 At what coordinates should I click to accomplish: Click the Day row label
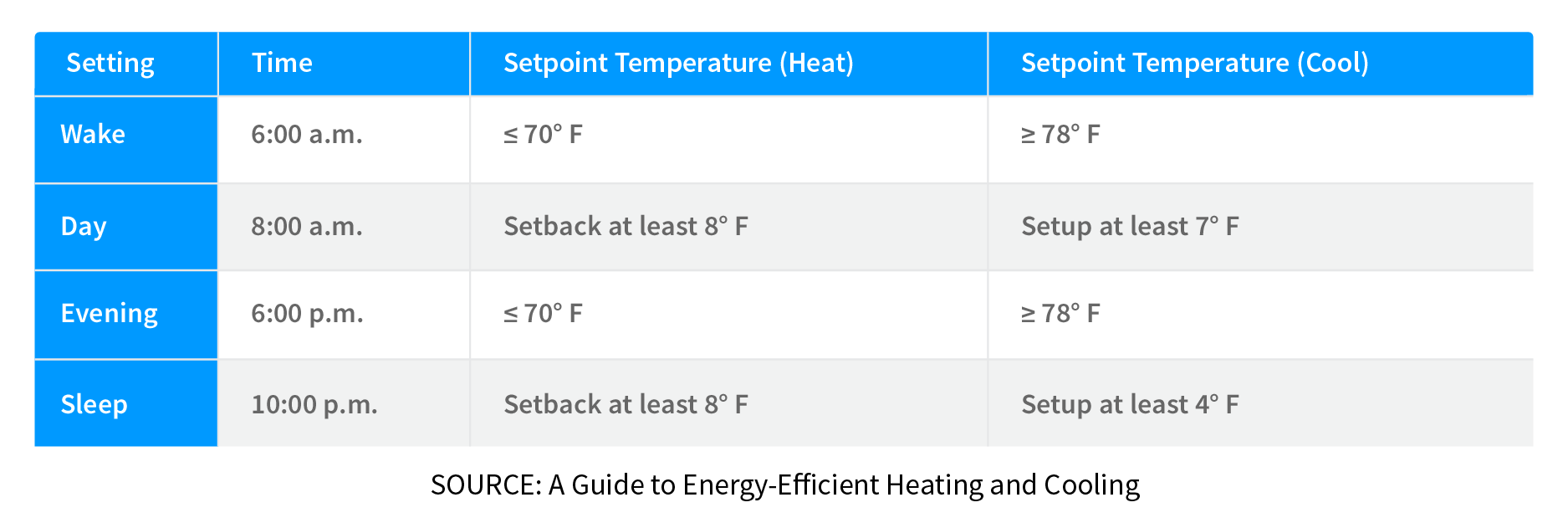pyautogui.click(x=84, y=227)
